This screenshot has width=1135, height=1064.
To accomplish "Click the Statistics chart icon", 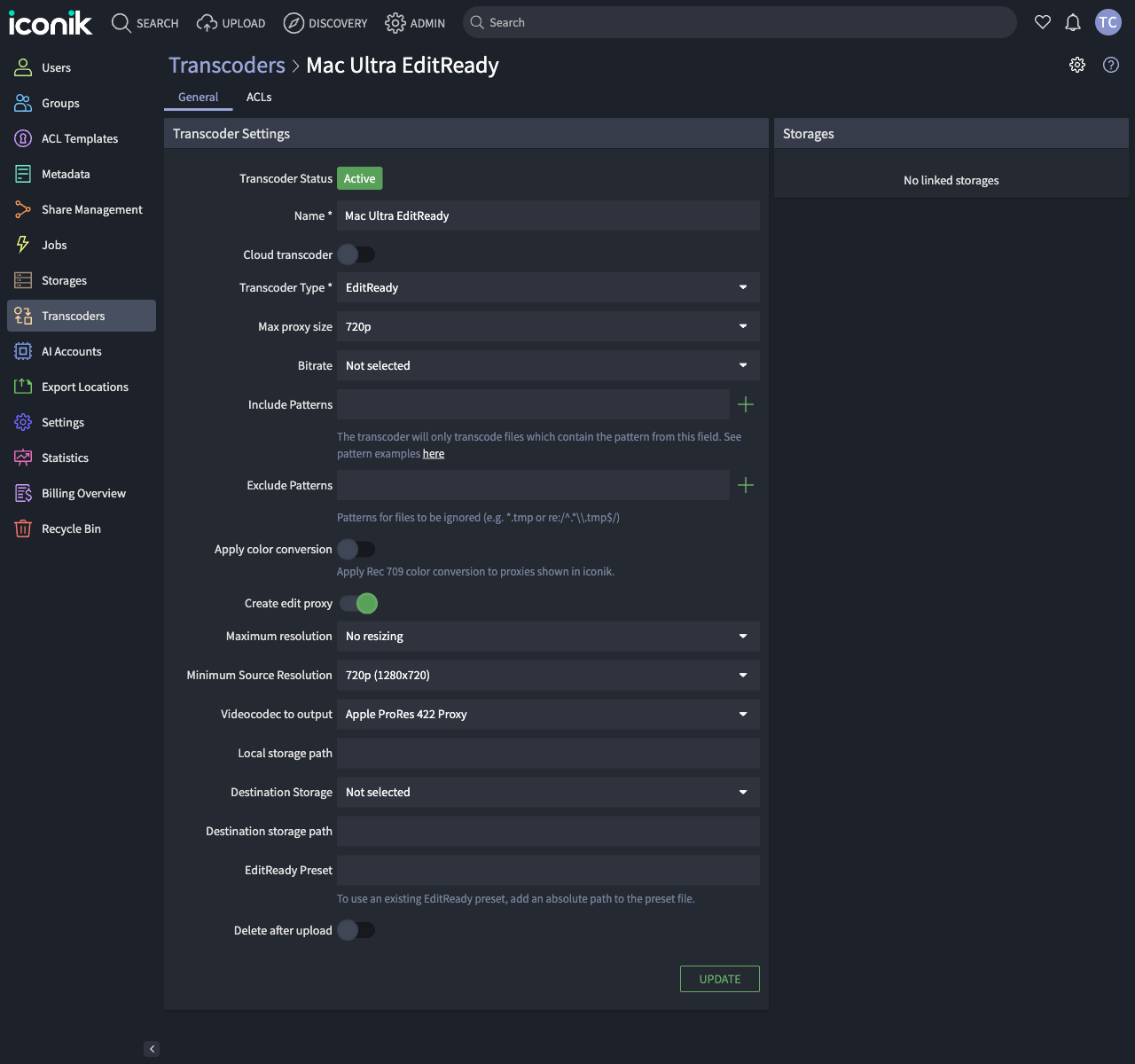I will 23,458.
